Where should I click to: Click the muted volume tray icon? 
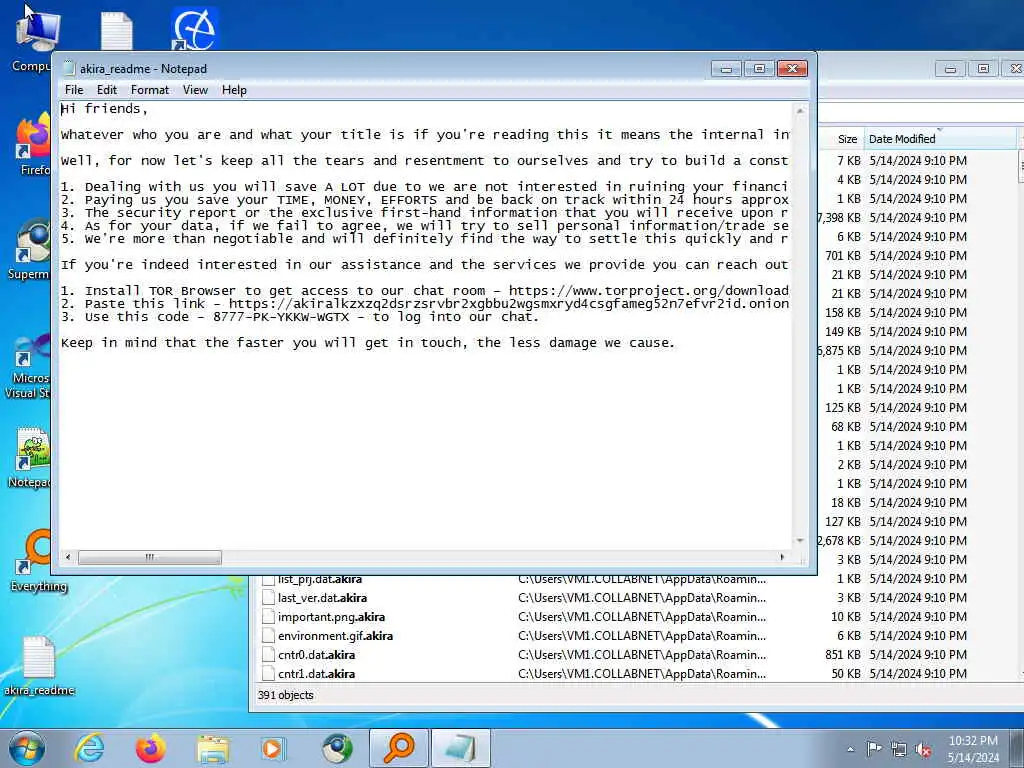[923, 749]
